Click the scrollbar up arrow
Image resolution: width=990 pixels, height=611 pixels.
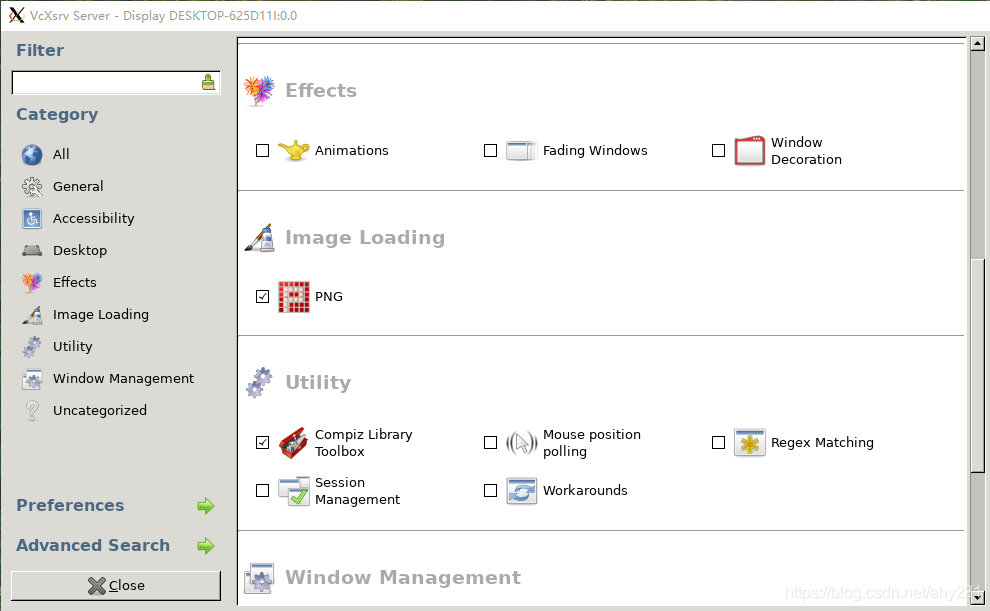tap(977, 44)
